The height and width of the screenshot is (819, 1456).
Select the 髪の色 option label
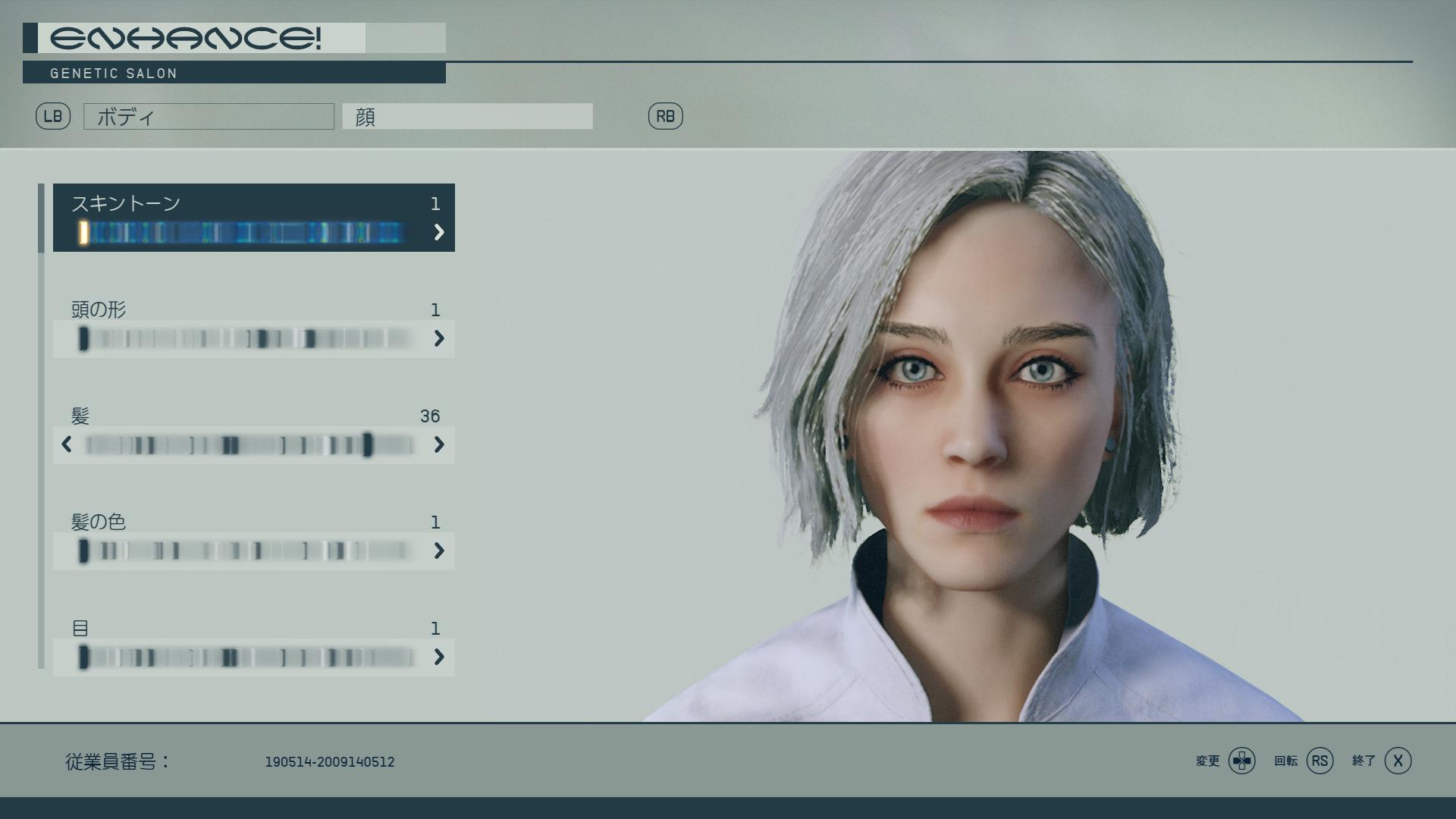click(99, 522)
